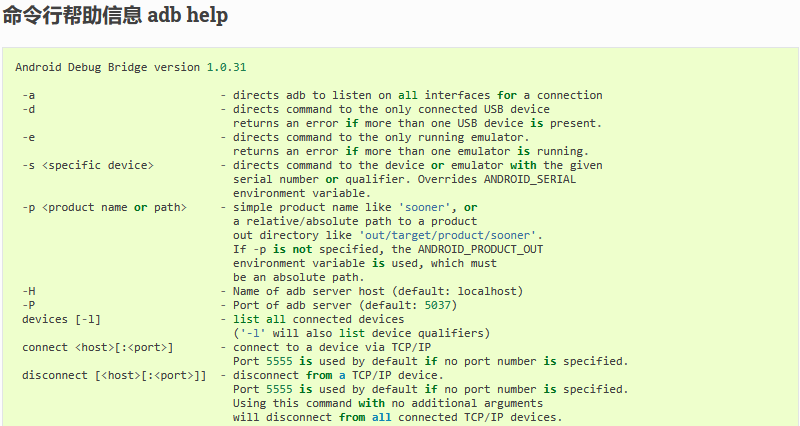Click 'serial number or qualifier. Overrides ANDROID_SERIAL' line

[405, 180]
